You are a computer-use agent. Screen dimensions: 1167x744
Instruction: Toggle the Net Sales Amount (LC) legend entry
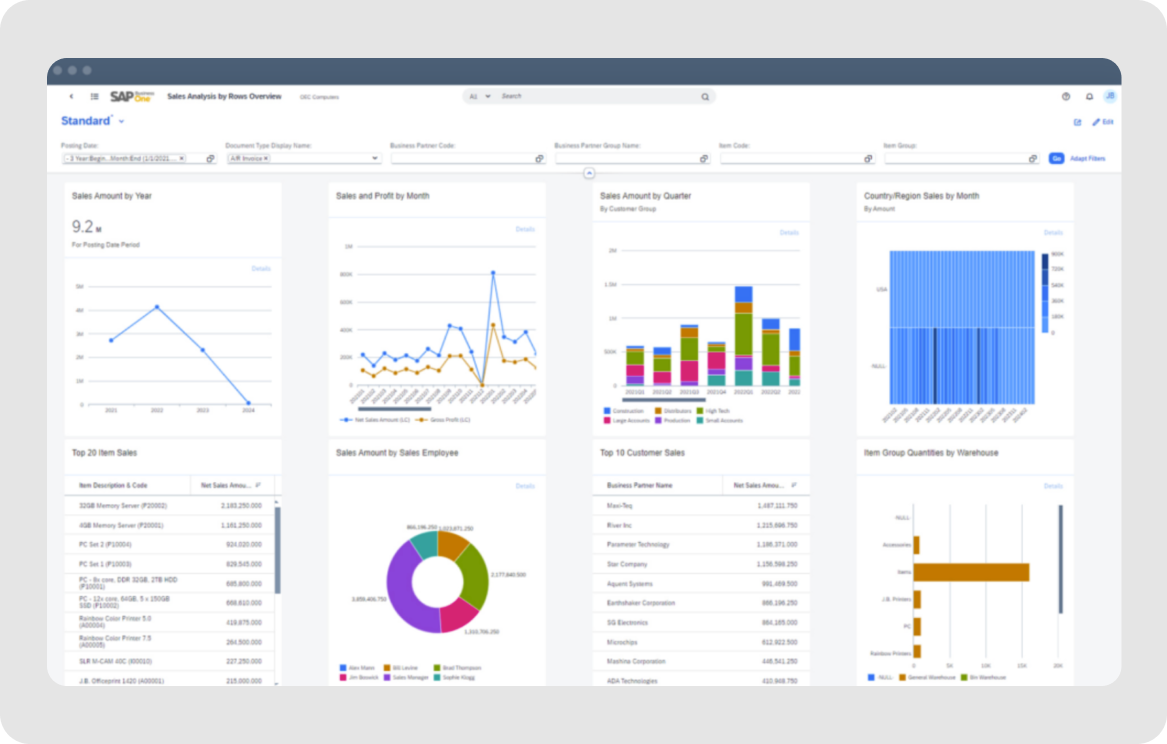pyautogui.click(x=381, y=419)
